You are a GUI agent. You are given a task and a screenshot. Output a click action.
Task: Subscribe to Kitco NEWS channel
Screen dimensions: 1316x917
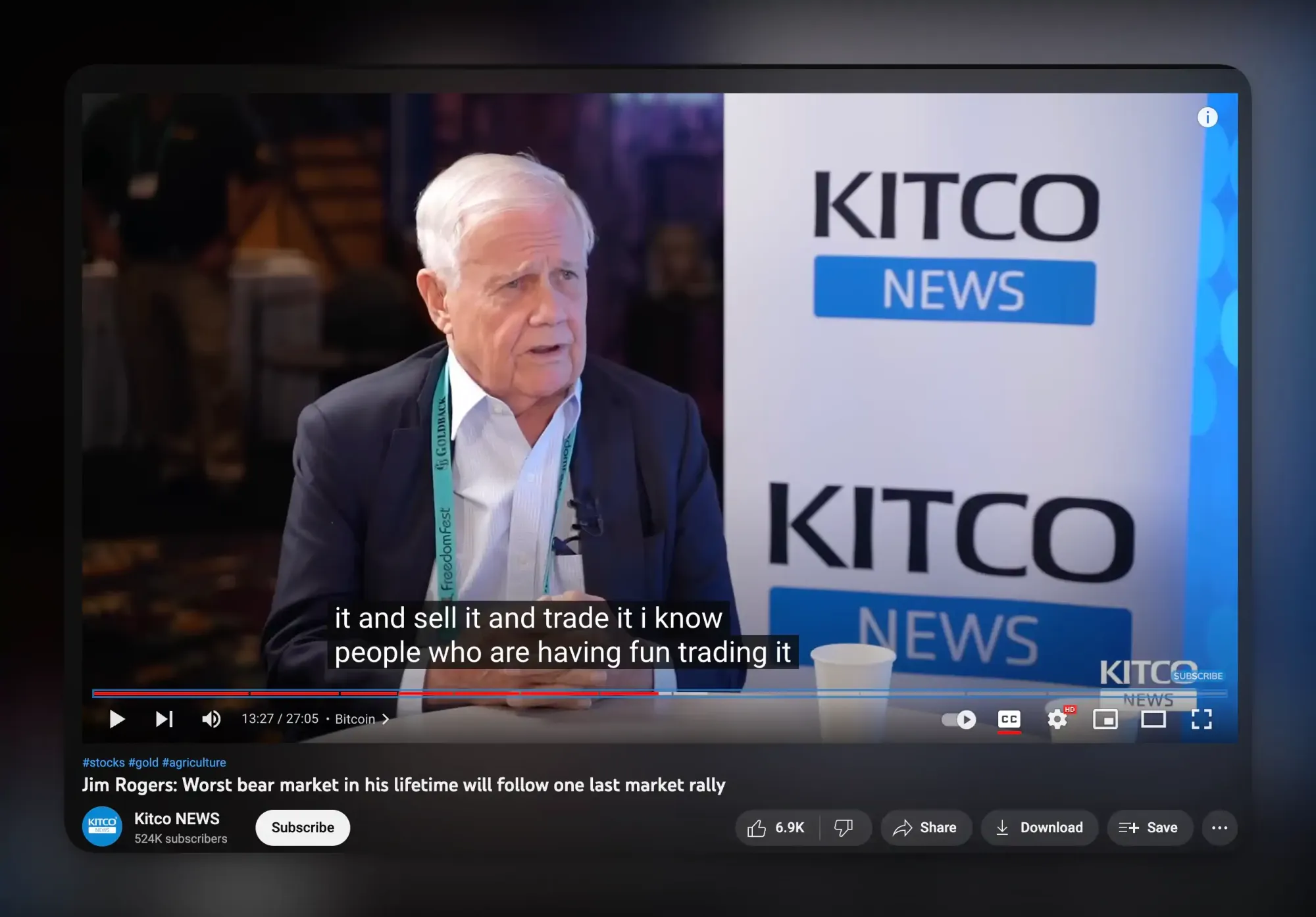pos(303,828)
